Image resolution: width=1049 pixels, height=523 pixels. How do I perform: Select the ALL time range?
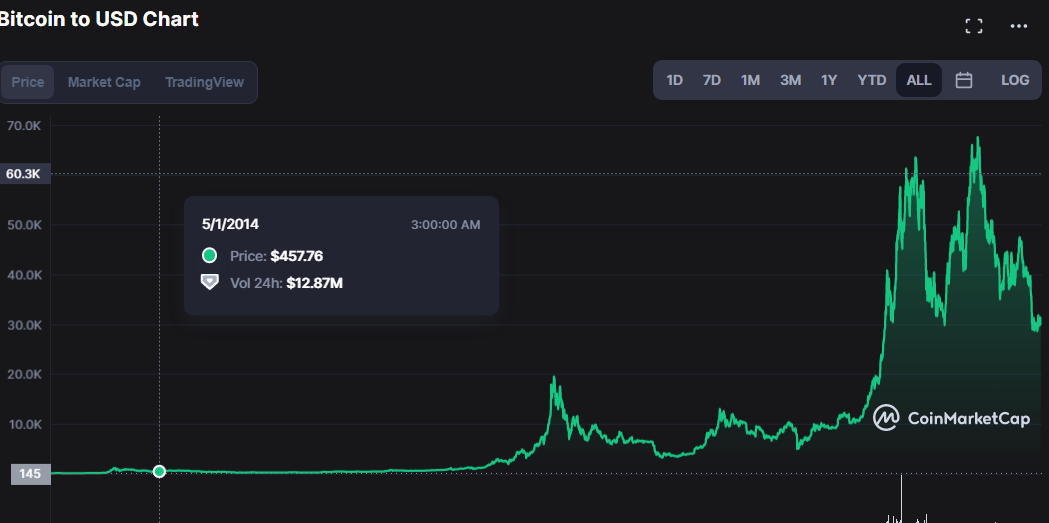[919, 80]
